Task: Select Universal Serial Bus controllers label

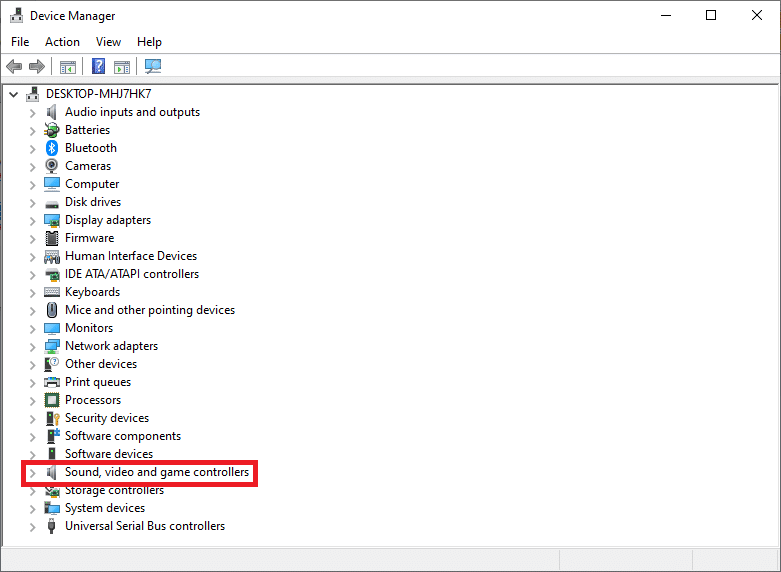Action: pos(145,526)
